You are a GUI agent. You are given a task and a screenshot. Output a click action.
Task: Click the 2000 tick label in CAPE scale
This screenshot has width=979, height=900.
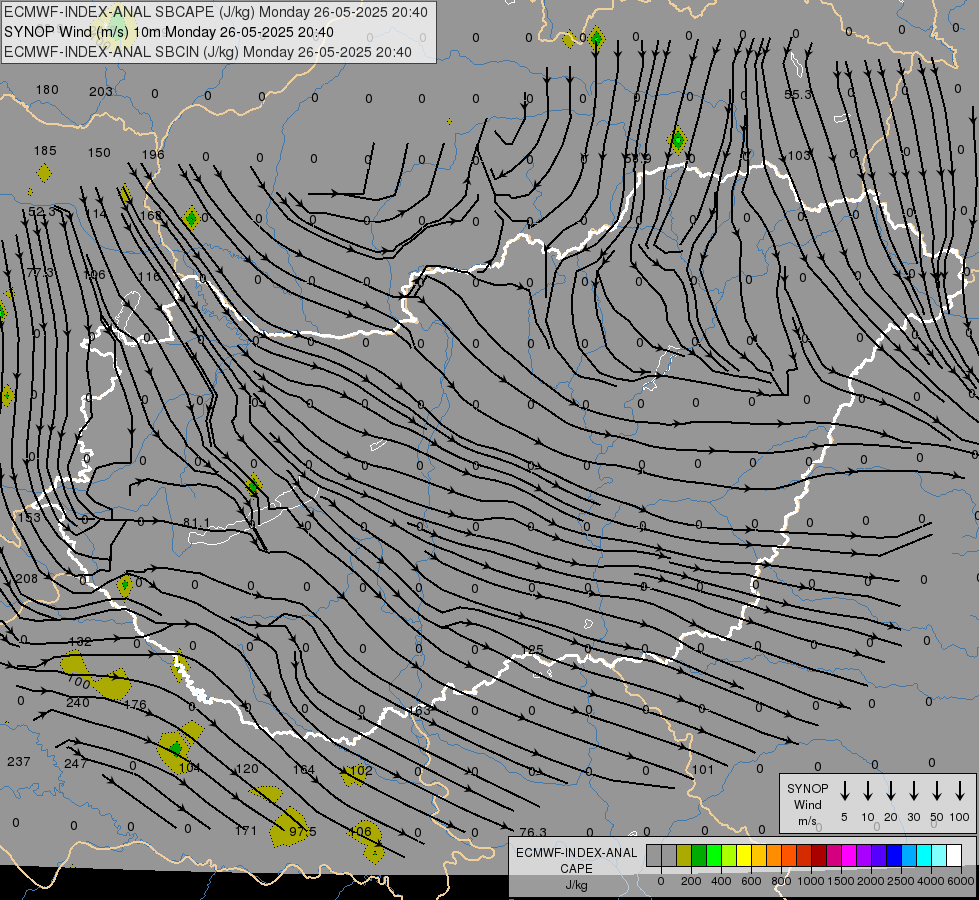pos(870,881)
